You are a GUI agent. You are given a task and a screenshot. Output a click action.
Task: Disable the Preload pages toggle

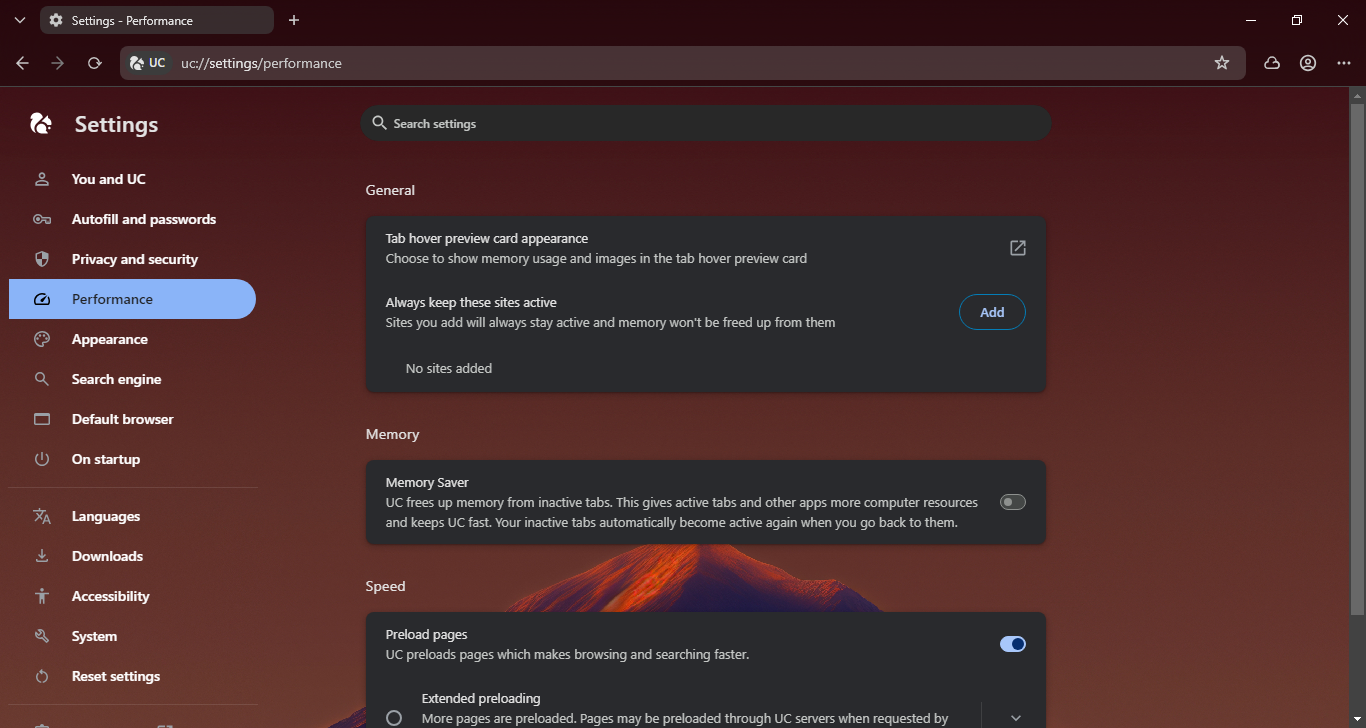pos(1012,643)
